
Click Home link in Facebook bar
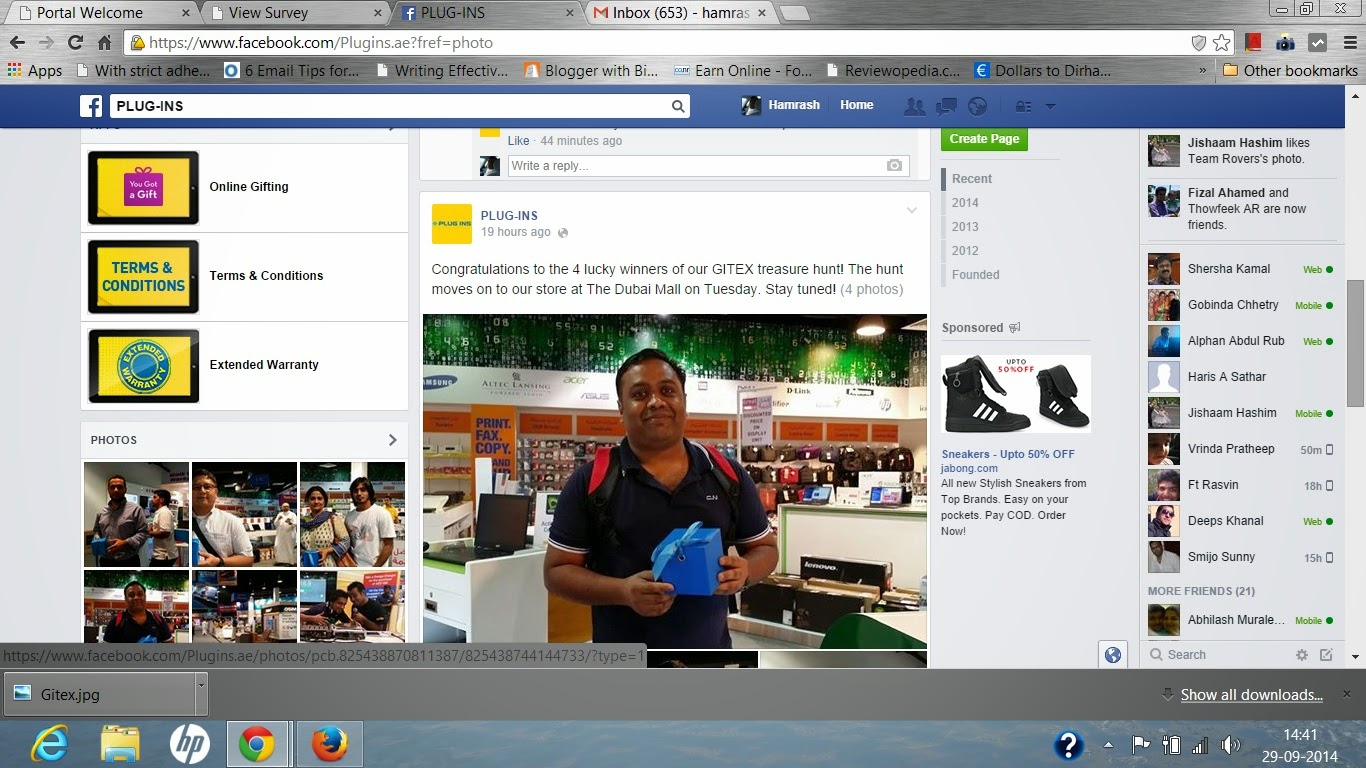[x=856, y=105]
